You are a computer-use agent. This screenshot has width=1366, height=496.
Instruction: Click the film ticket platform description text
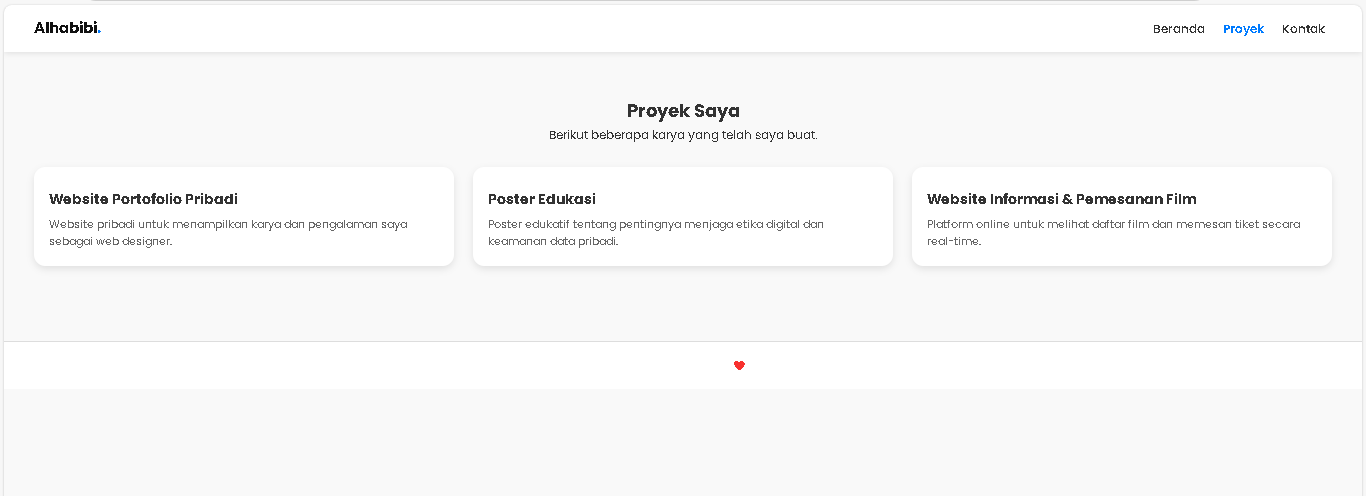click(x=1113, y=233)
